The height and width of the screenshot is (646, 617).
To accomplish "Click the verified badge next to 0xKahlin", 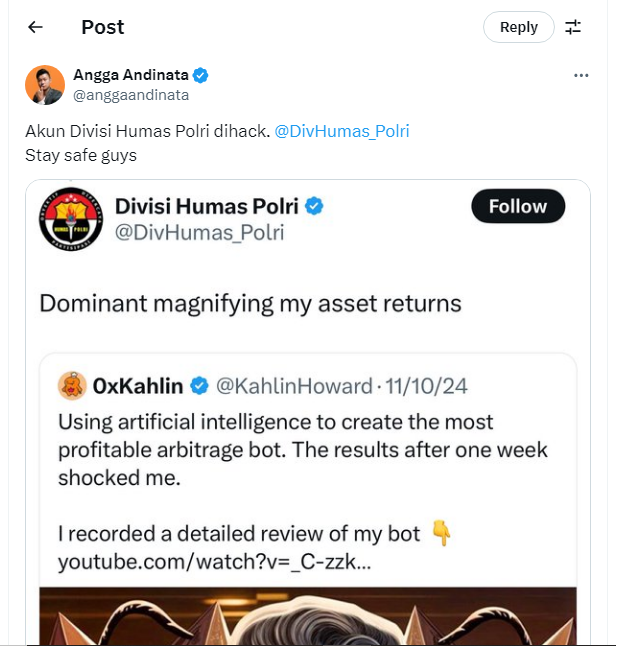I will [x=200, y=386].
